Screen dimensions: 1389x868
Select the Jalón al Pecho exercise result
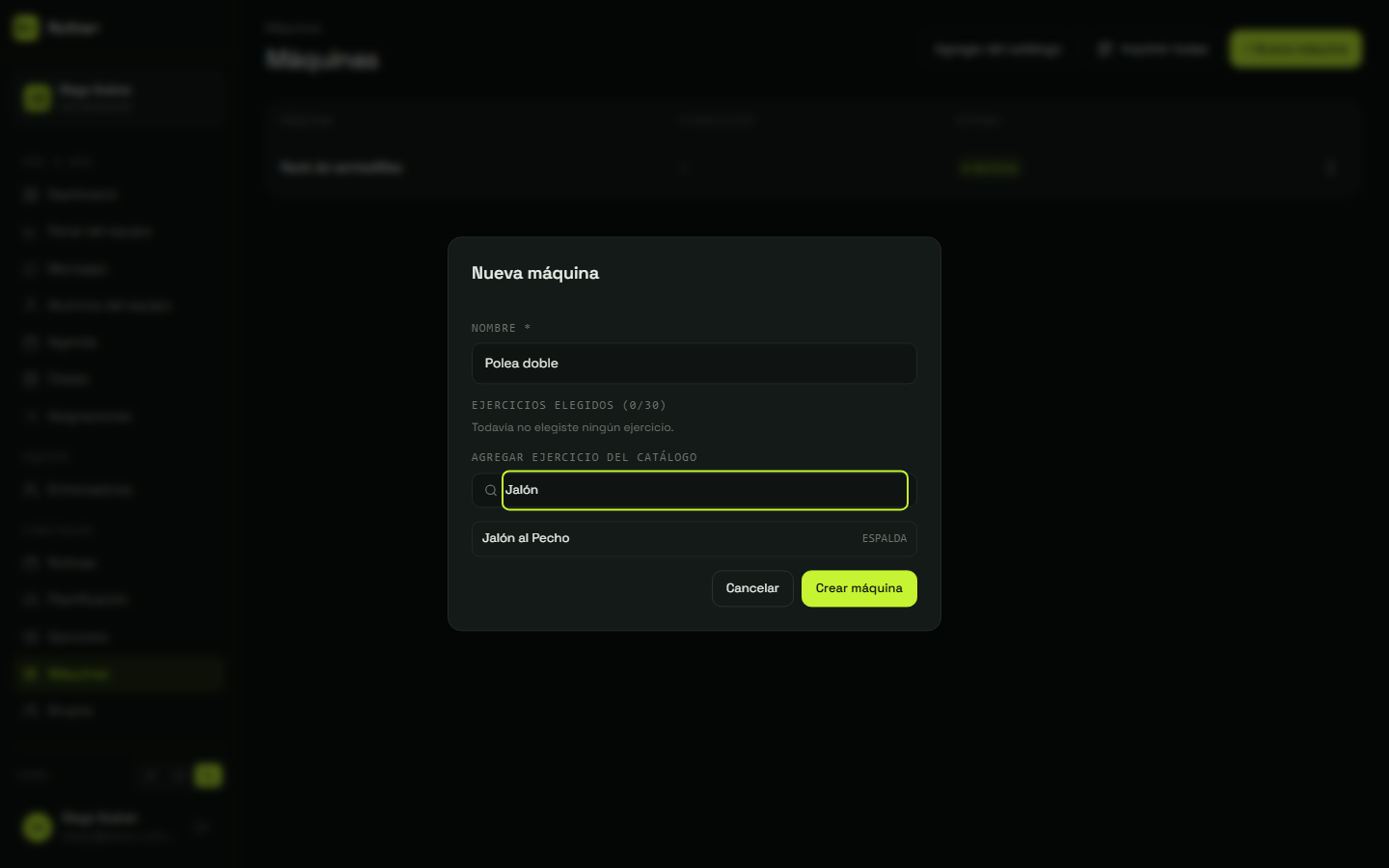coord(694,538)
